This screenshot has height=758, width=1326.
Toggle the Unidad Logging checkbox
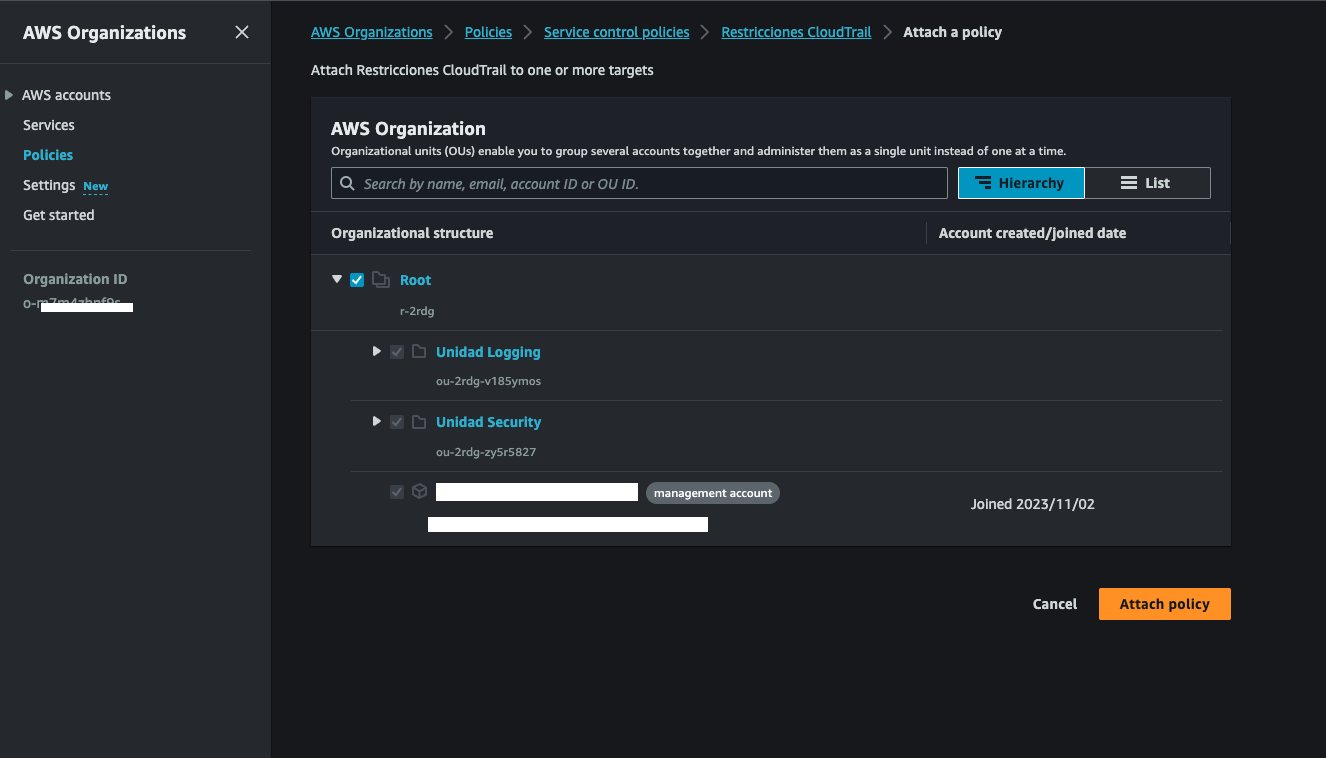[x=397, y=352]
